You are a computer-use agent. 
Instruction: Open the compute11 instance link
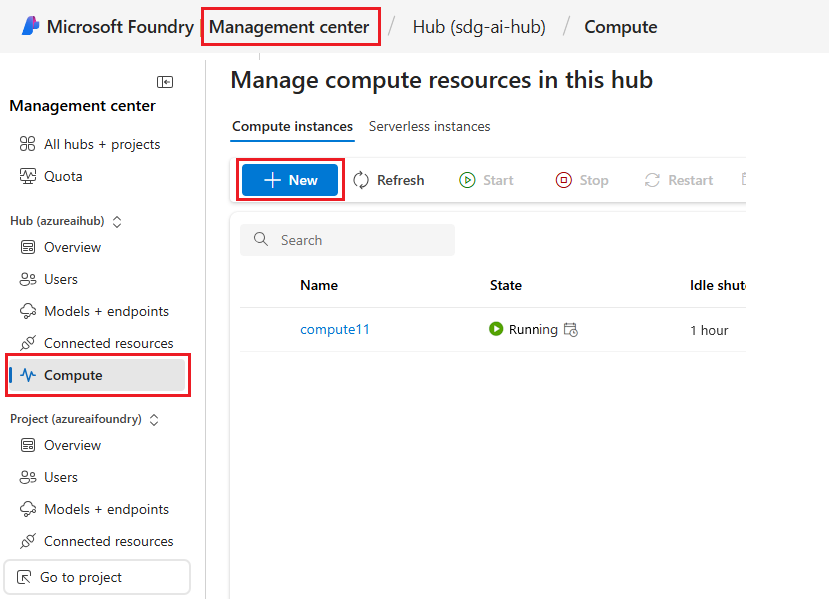tap(335, 329)
